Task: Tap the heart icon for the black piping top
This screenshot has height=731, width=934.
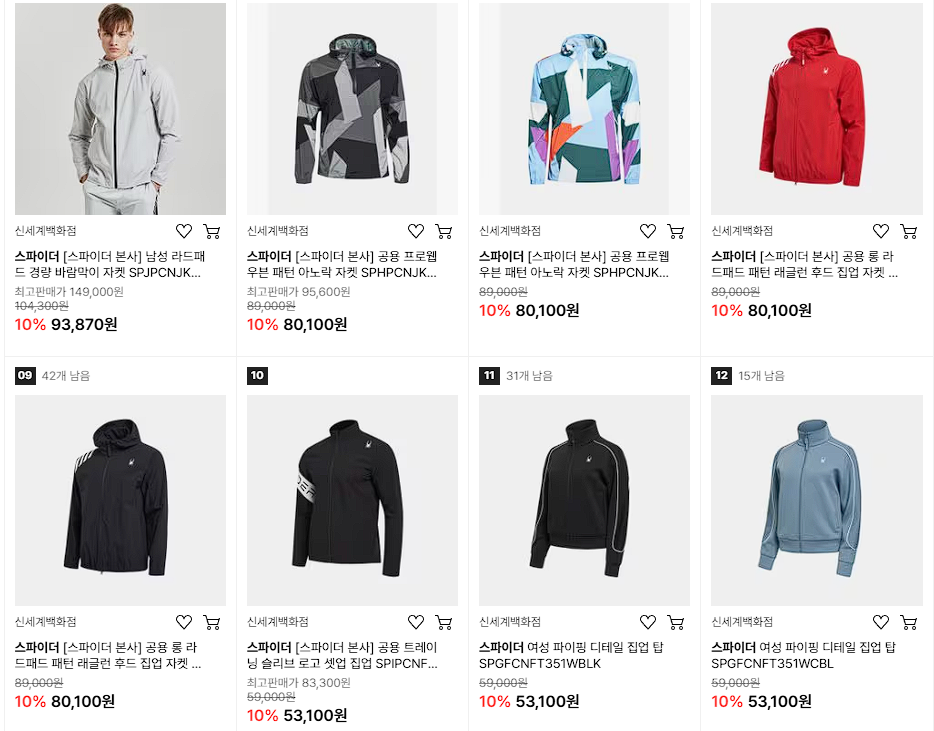Action: (648, 622)
